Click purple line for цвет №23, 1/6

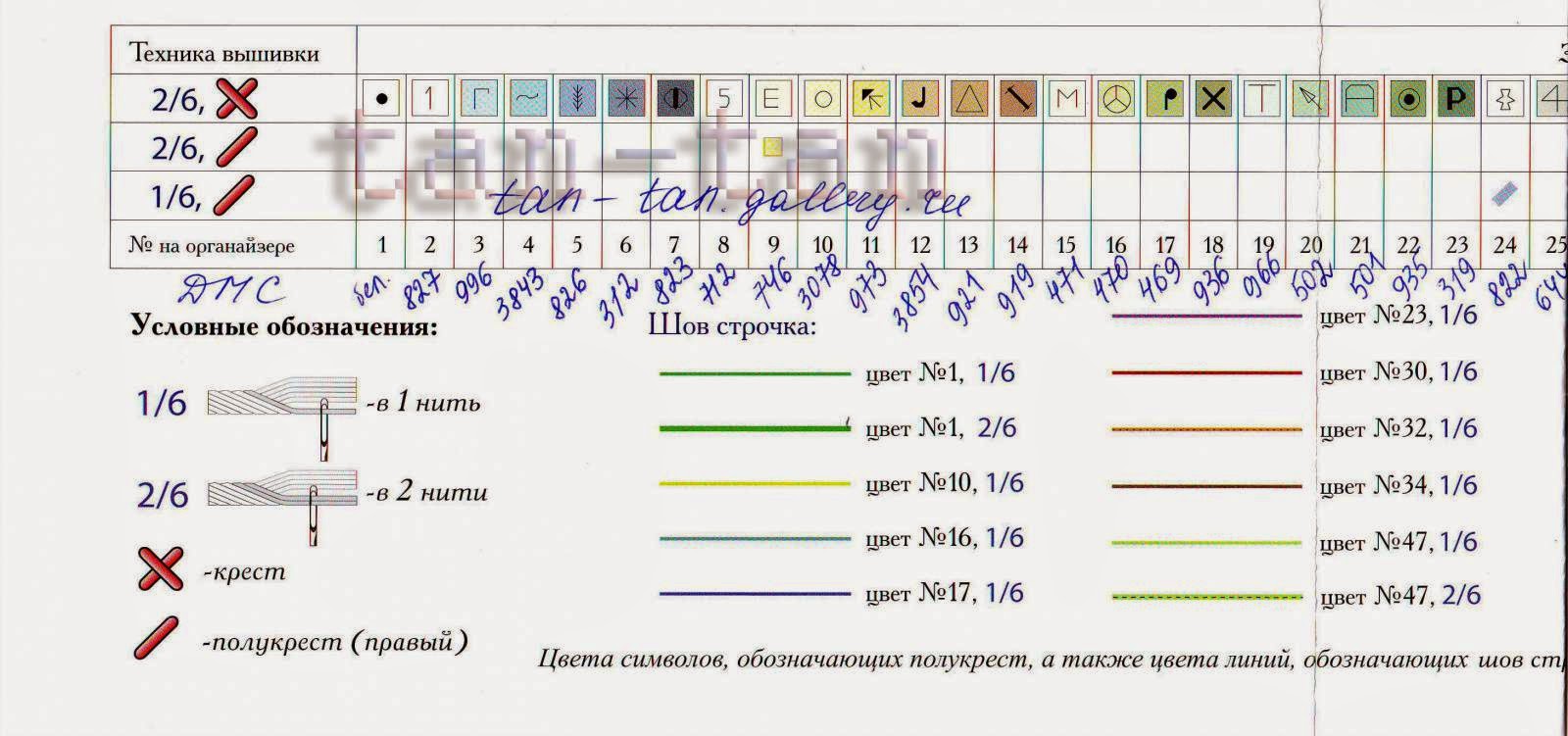pyautogui.click(x=1206, y=316)
